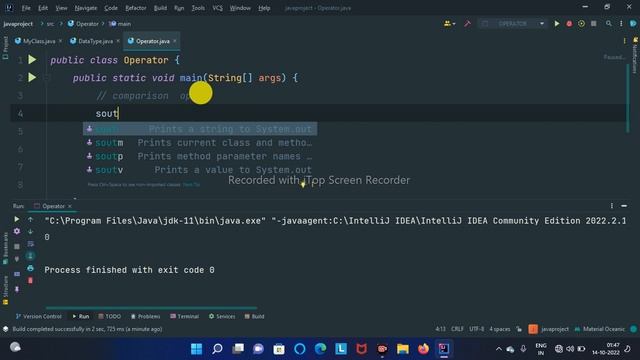Open File Explorer from the taskbar
This screenshot has height=360, width=640.
pos(402,349)
